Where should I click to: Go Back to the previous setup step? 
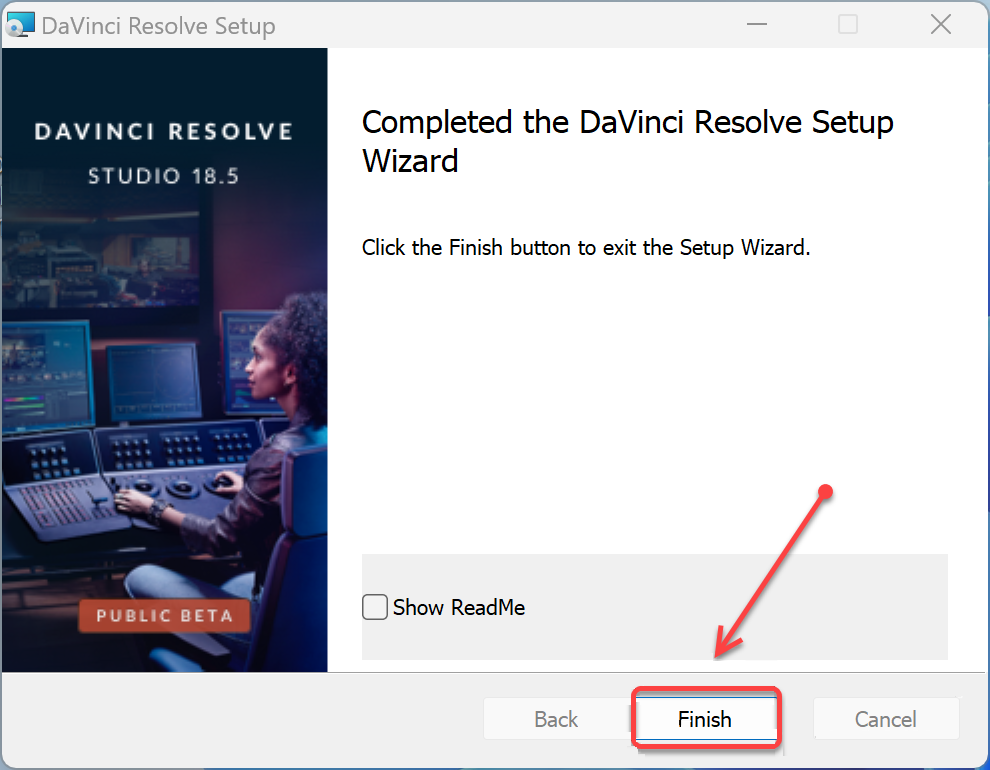coord(556,718)
